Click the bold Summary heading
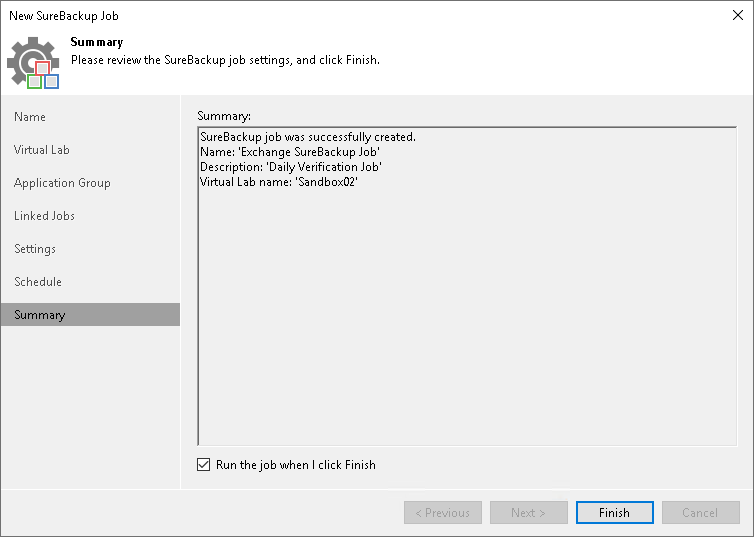The height and width of the screenshot is (537, 754). [97, 42]
